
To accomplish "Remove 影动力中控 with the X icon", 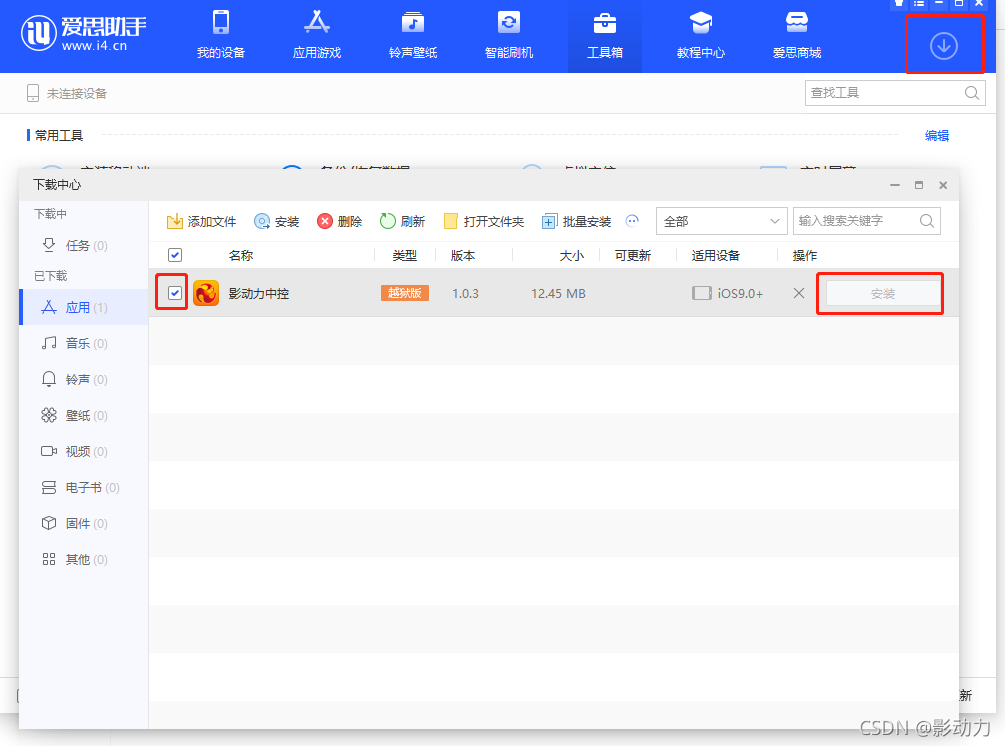I will coord(799,293).
